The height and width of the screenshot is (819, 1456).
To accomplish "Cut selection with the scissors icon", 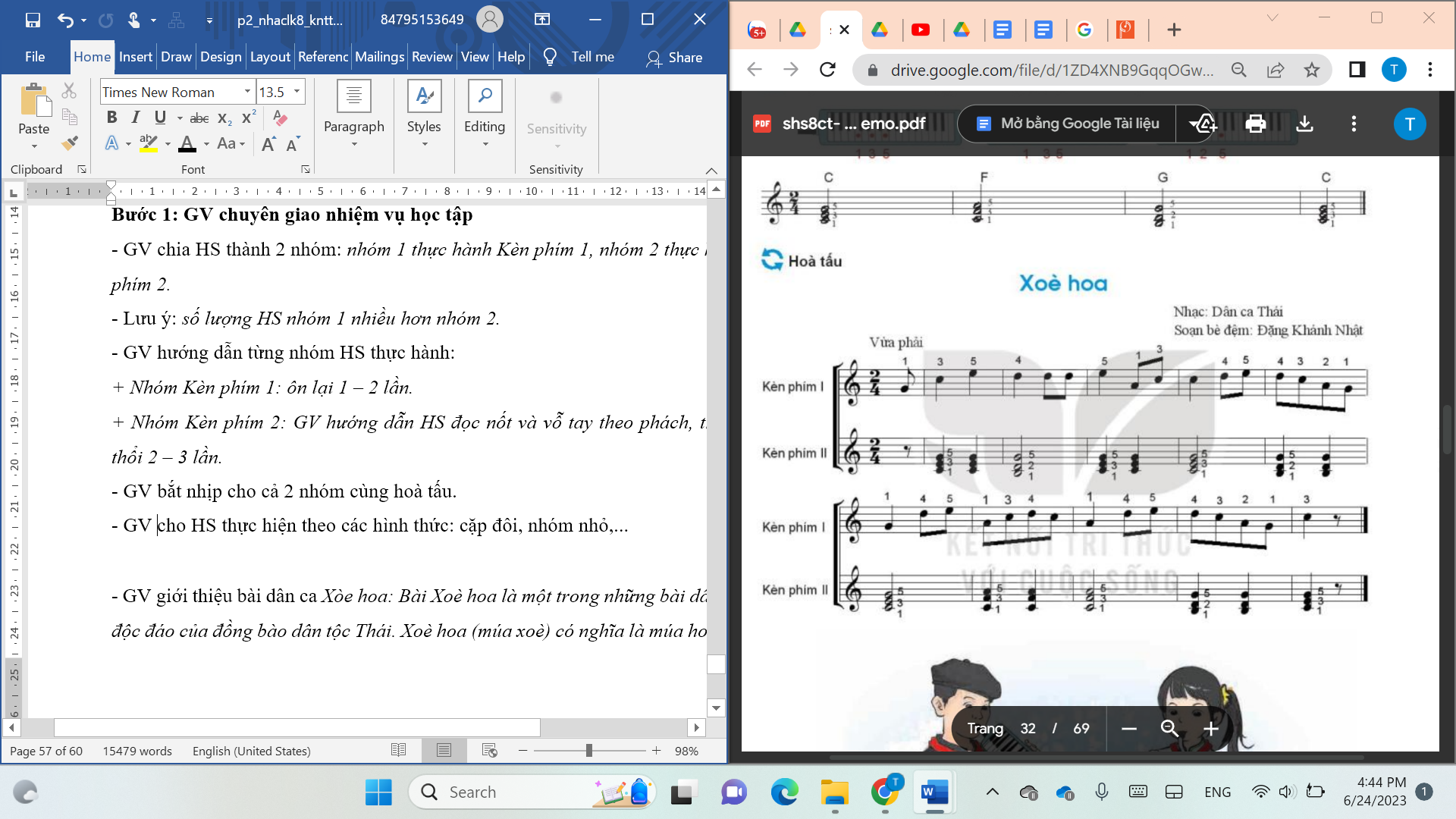I will pos(69,91).
